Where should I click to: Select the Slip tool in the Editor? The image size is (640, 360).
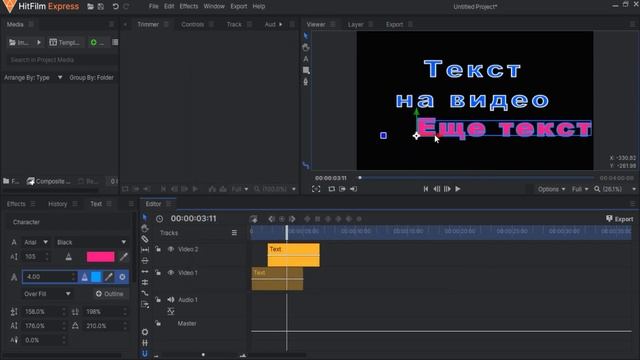coord(145,249)
